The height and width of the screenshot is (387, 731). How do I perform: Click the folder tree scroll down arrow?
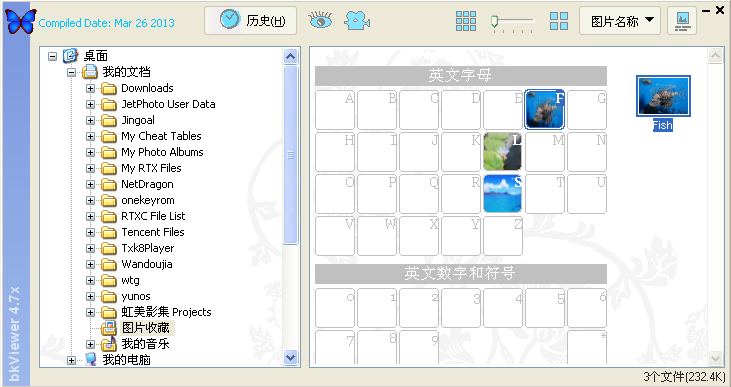pos(290,358)
